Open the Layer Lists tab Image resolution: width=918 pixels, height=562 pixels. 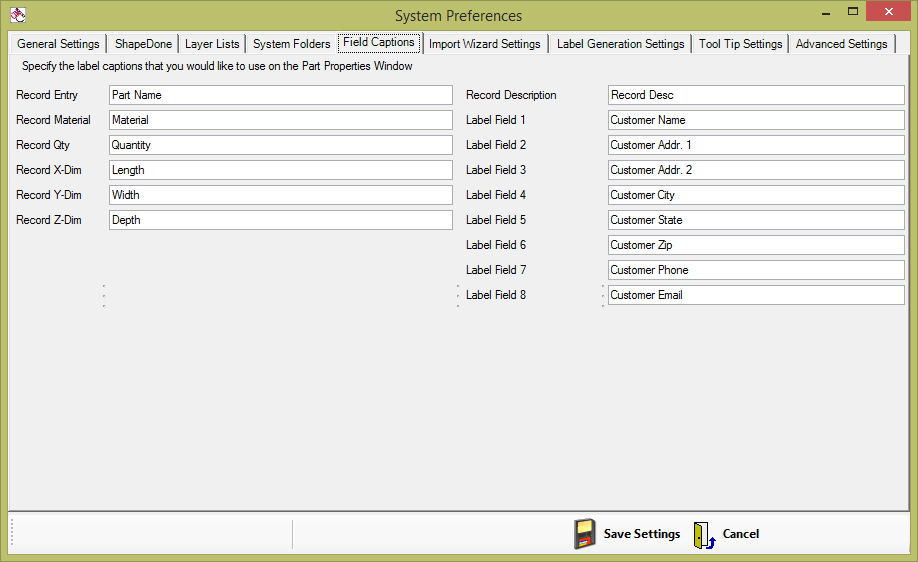click(x=212, y=44)
